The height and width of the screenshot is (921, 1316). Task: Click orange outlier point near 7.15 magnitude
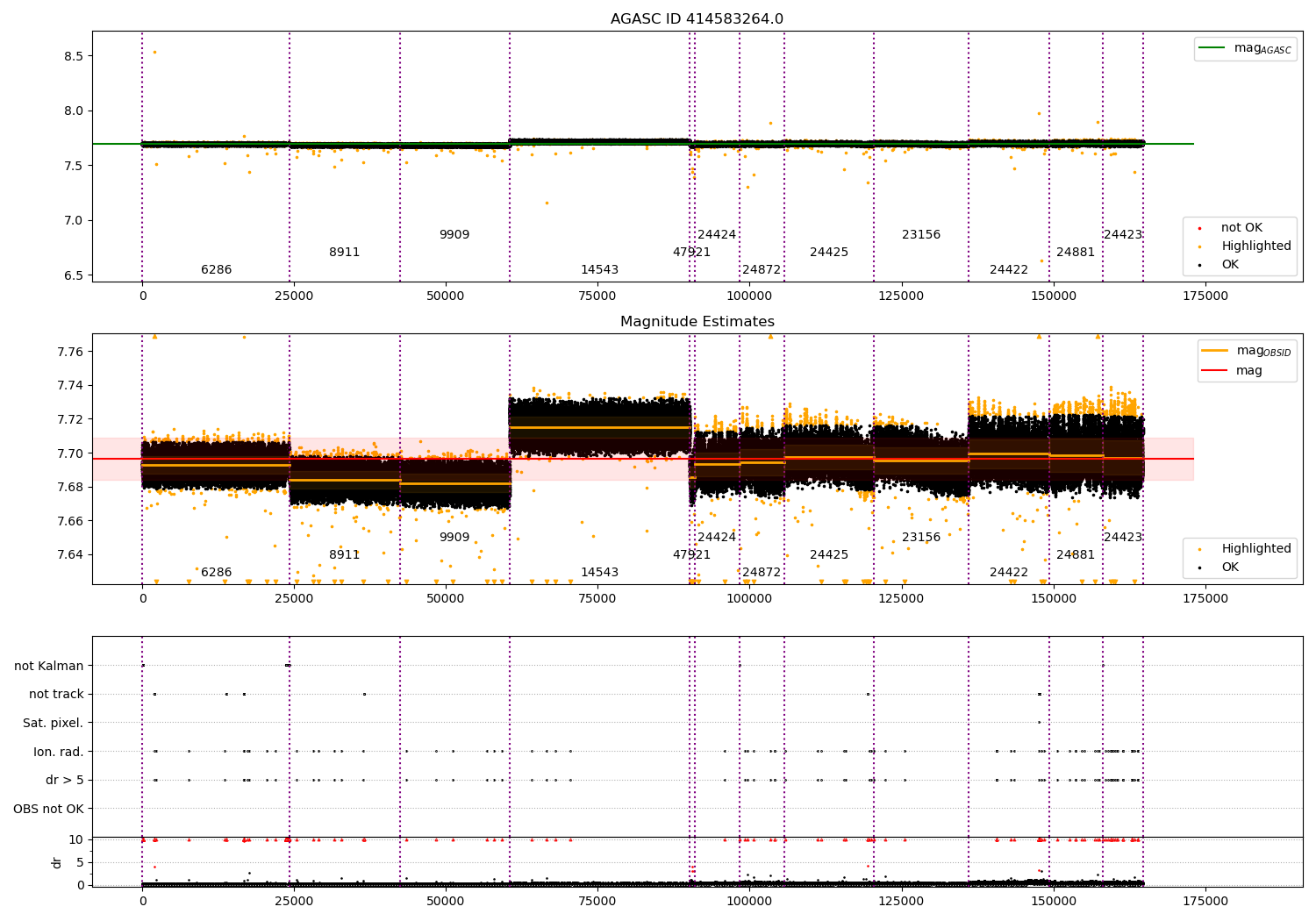(x=547, y=203)
